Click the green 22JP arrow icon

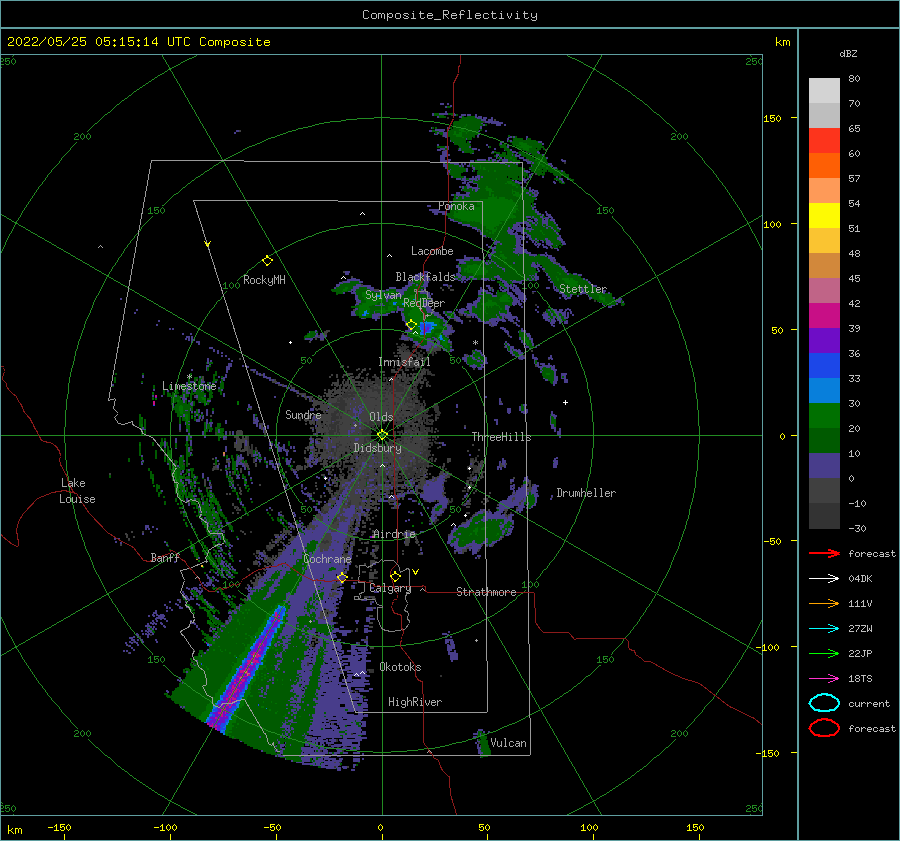click(824, 653)
